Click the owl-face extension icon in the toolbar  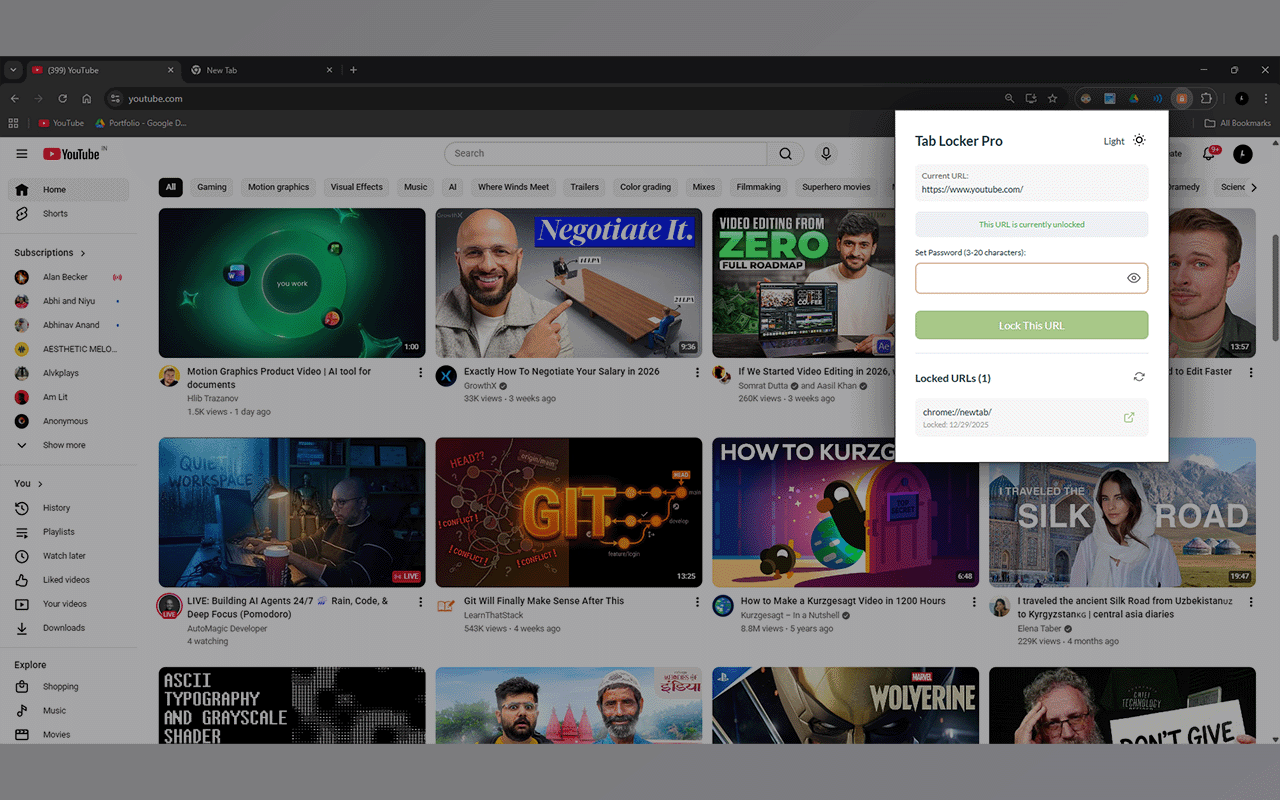(1086, 98)
